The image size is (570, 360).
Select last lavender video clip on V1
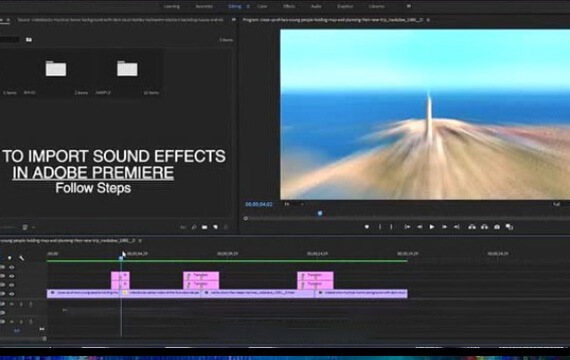pos(361,293)
